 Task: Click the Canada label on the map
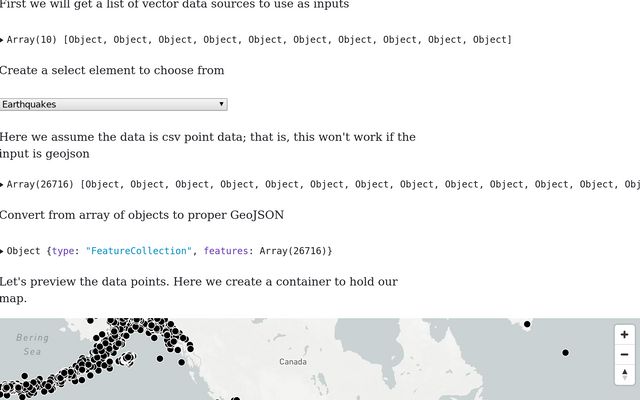(x=293, y=361)
